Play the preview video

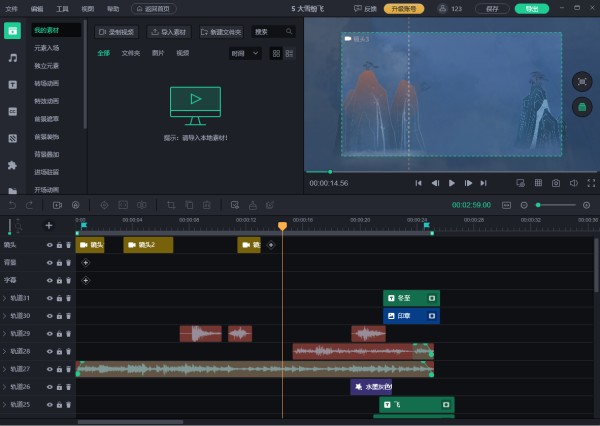(x=452, y=183)
